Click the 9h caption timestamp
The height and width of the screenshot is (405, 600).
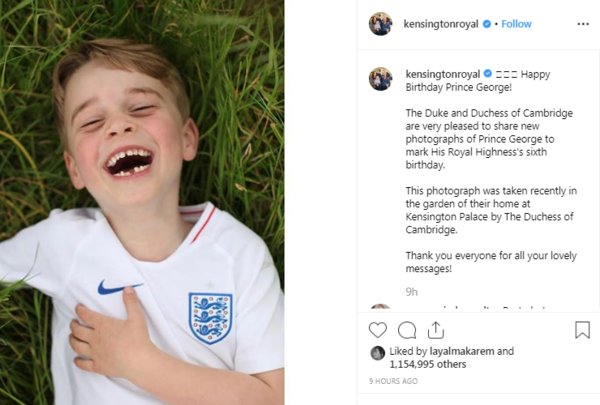coord(411,291)
